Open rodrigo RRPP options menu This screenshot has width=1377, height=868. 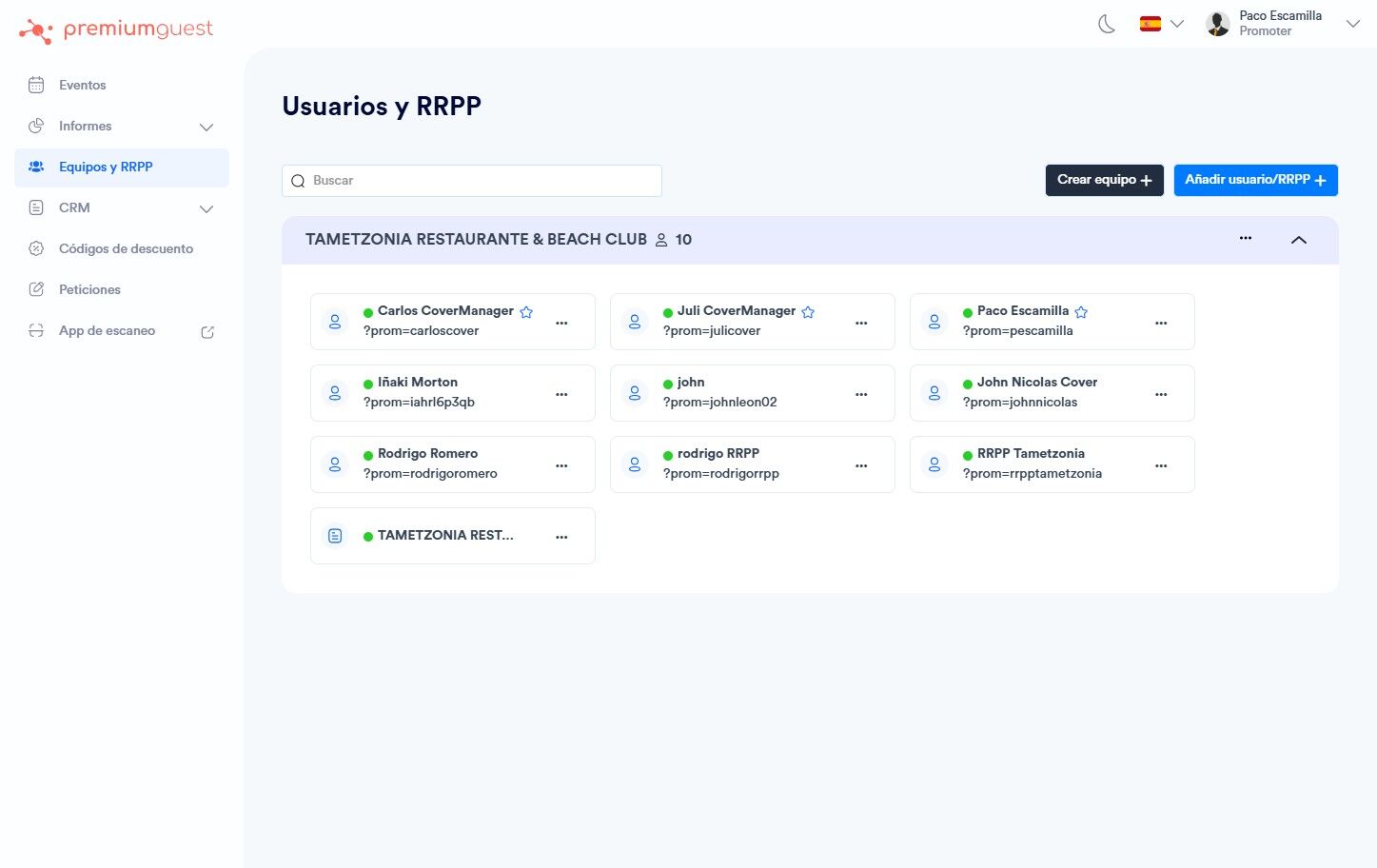click(x=861, y=465)
